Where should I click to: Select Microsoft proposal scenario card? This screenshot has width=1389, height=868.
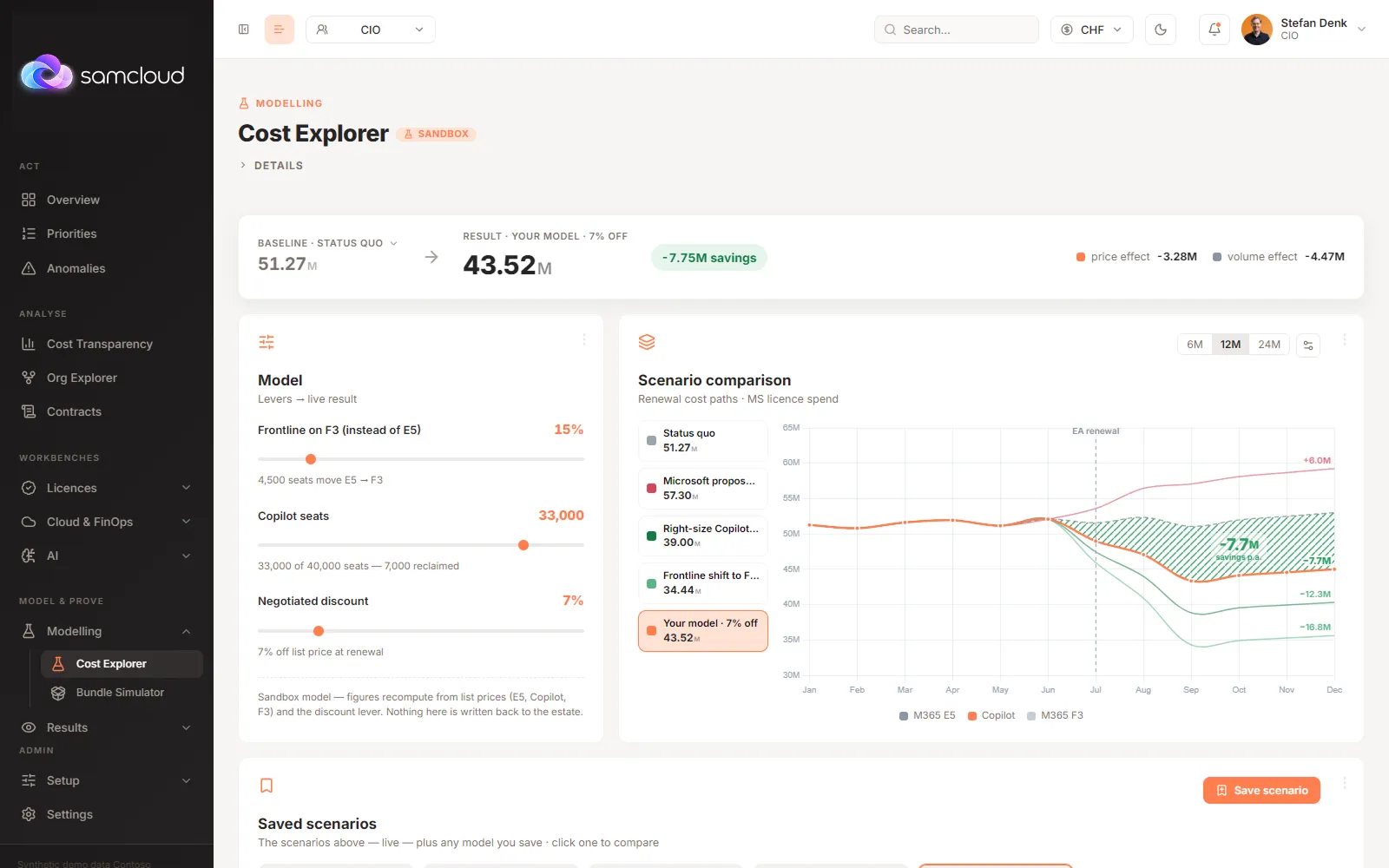(703, 488)
